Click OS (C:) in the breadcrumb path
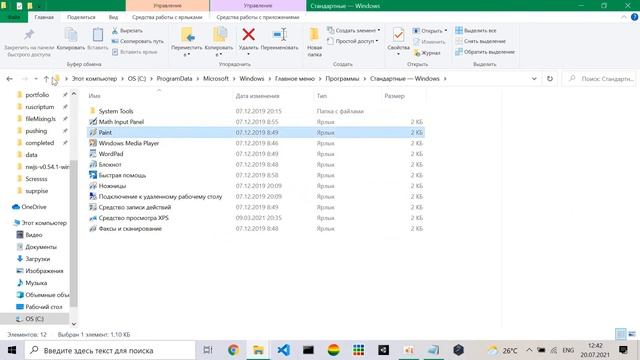This screenshot has height=360, width=640. pyautogui.click(x=137, y=79)
